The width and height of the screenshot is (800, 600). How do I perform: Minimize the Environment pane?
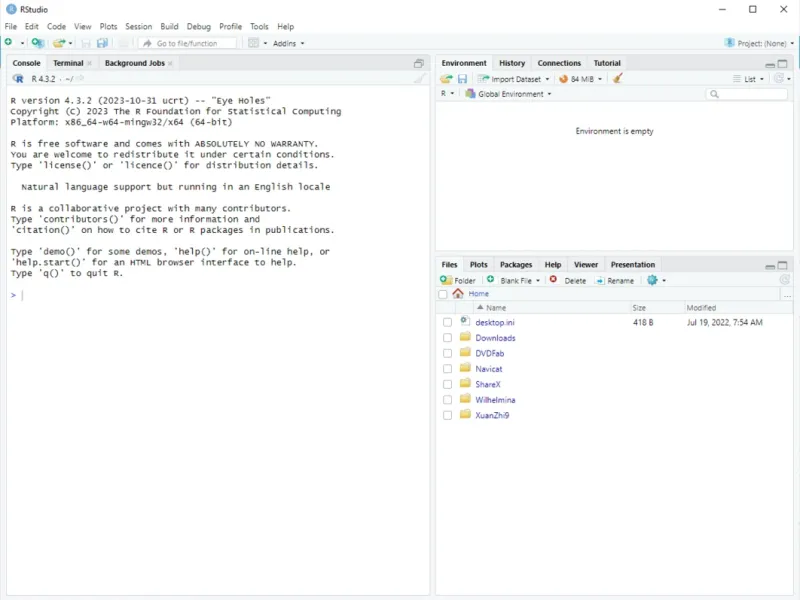click(x=770, y=64)
